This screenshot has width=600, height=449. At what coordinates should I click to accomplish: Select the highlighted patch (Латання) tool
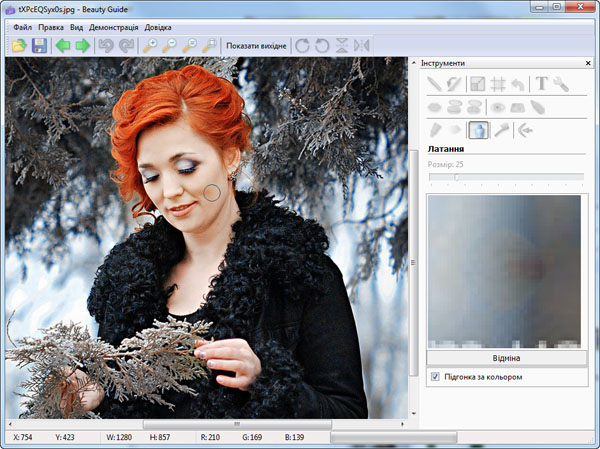coord(478,129)
